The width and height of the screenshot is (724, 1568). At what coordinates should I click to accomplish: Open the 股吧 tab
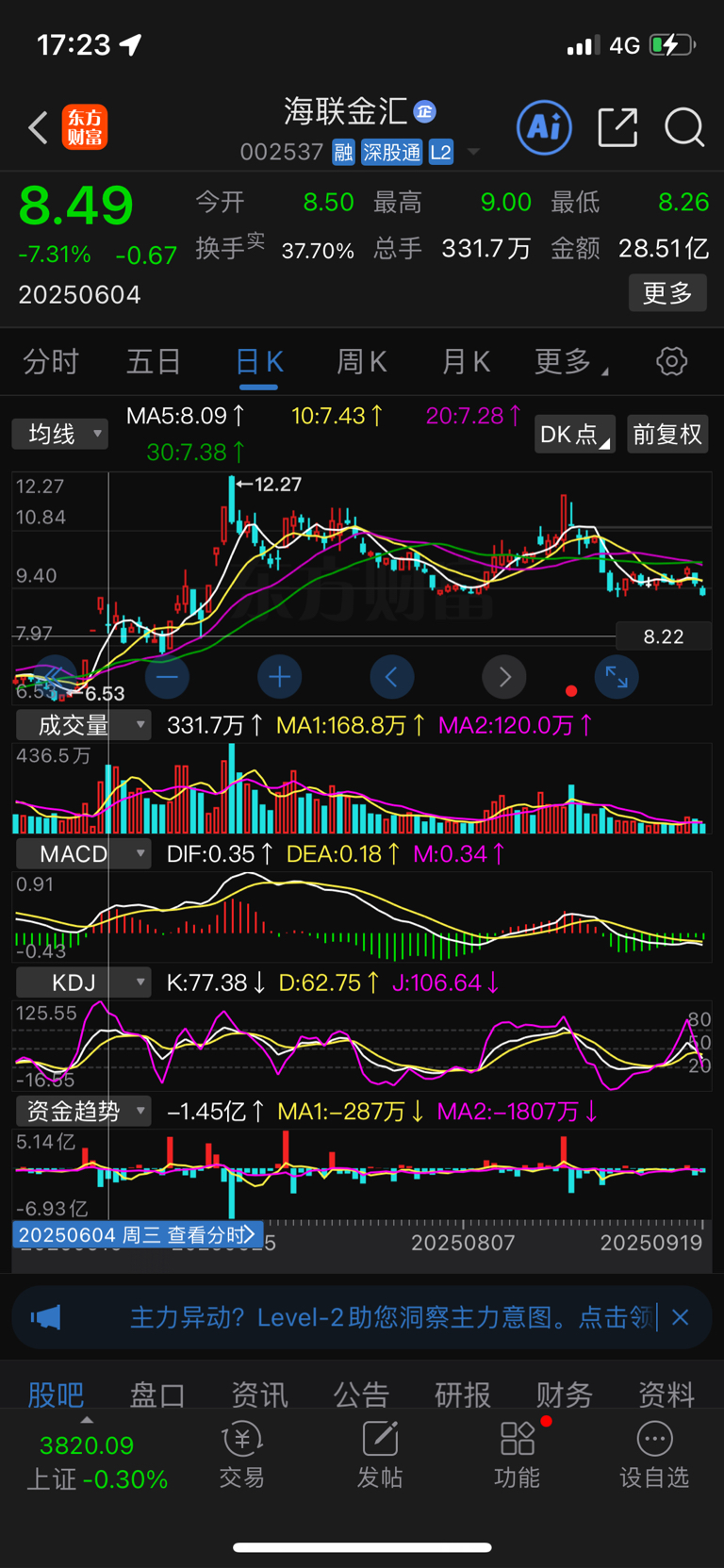pyautogui.click(x=56, y=1394)
